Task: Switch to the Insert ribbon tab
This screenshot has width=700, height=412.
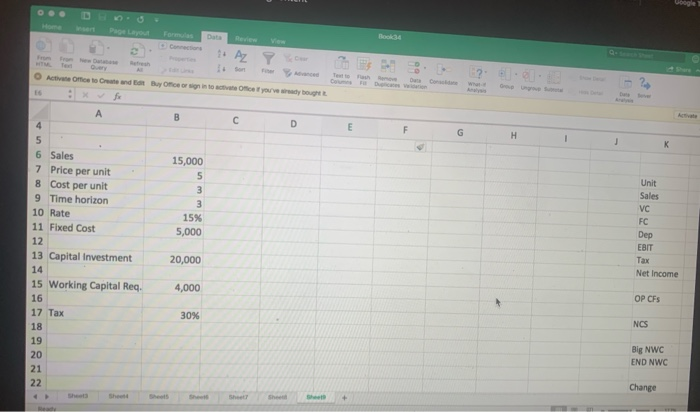Action: point(85,29)
